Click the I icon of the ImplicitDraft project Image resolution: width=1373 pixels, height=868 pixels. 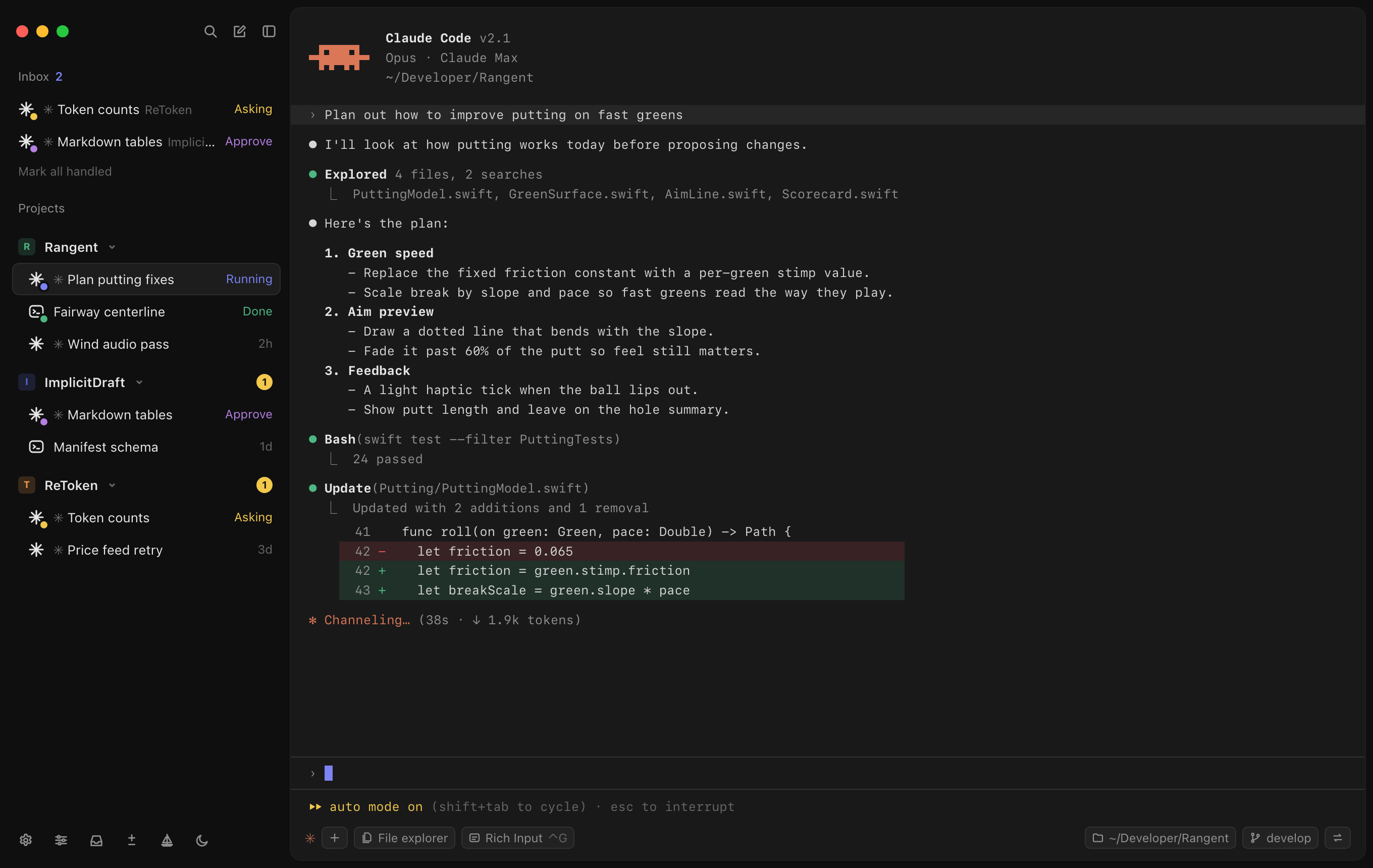click(x=27, y=383)
